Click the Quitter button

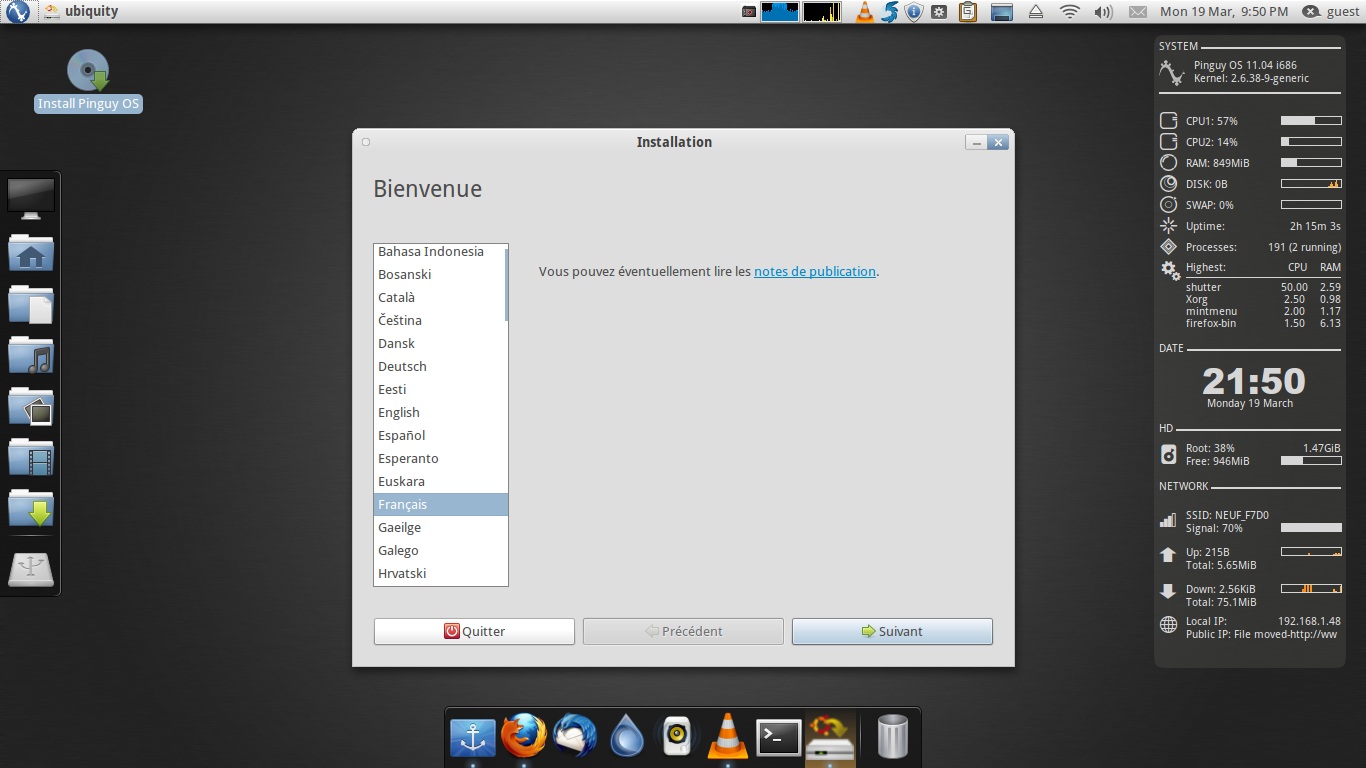tap(474, 631)
